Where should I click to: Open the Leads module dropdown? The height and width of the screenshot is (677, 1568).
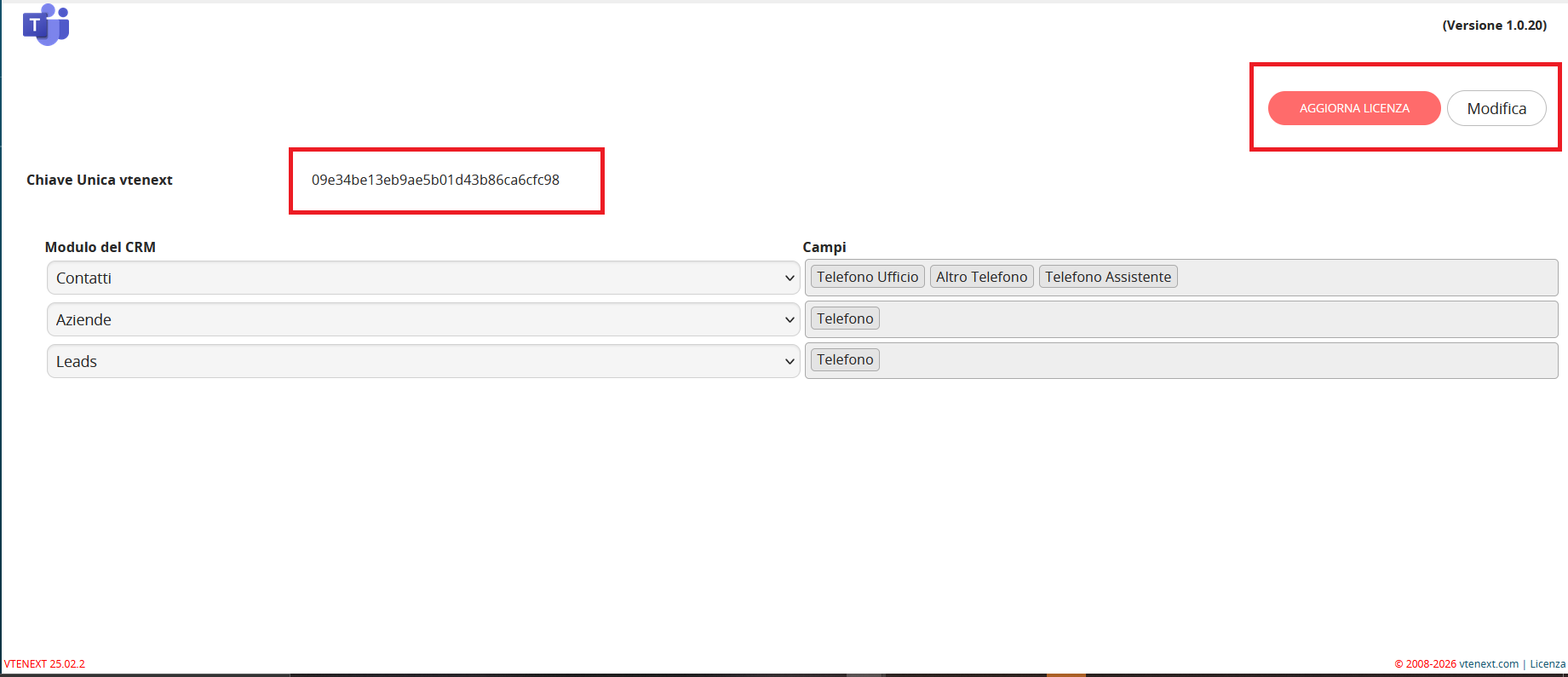(422, 361)
